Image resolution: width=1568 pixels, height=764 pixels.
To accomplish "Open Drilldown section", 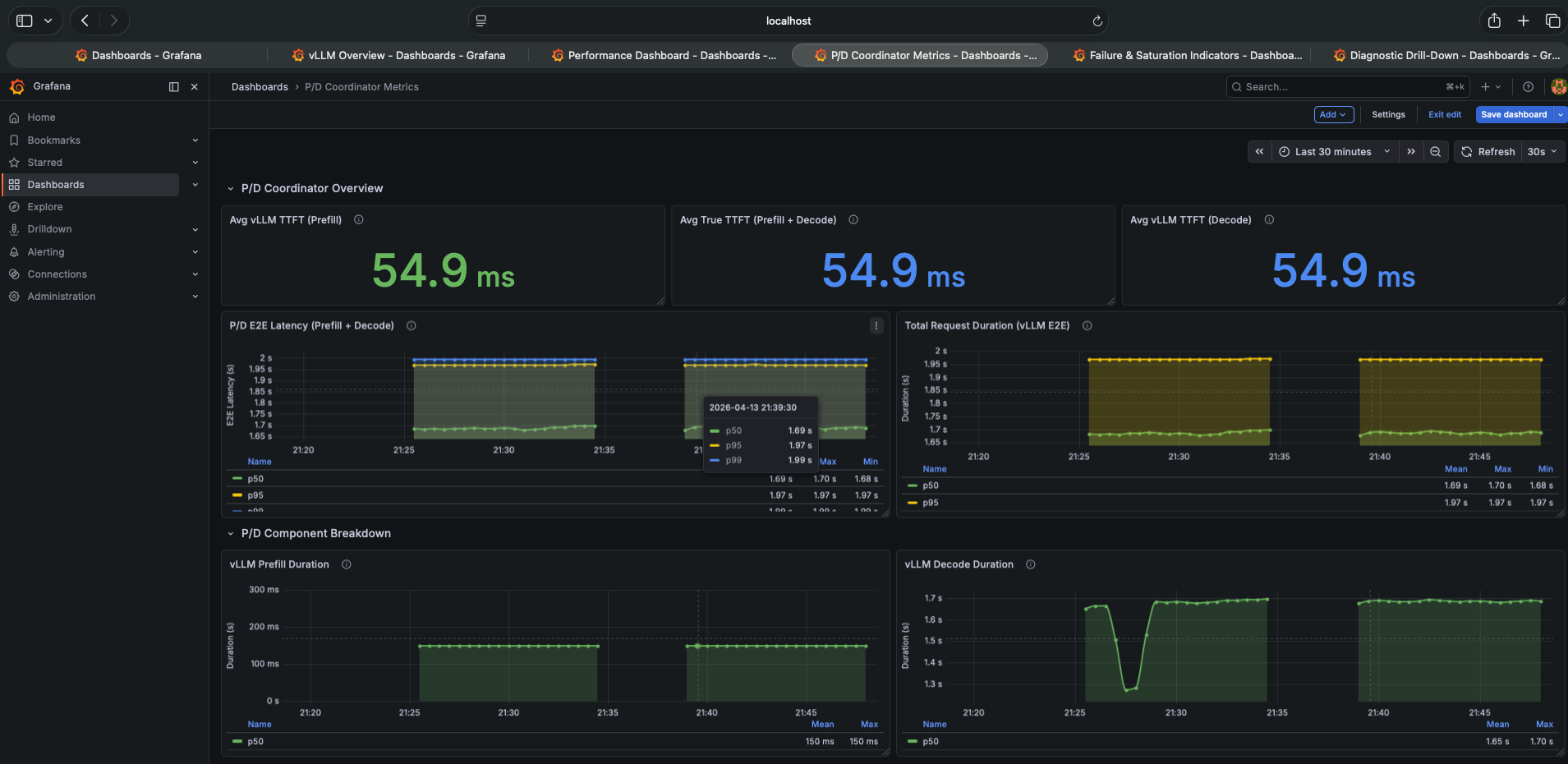I will click(x=49, y=229).
